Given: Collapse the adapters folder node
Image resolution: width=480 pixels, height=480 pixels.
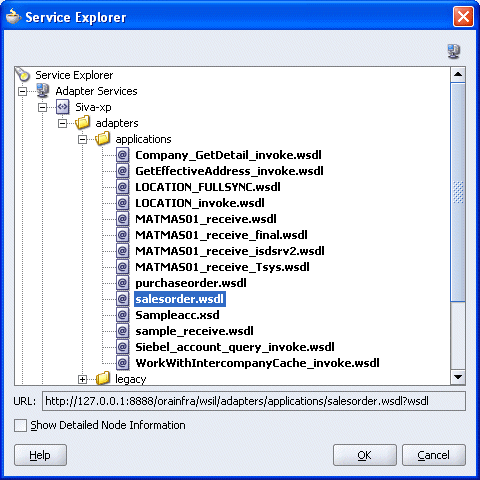Looking at the screenshot, I should coord(62,123).
